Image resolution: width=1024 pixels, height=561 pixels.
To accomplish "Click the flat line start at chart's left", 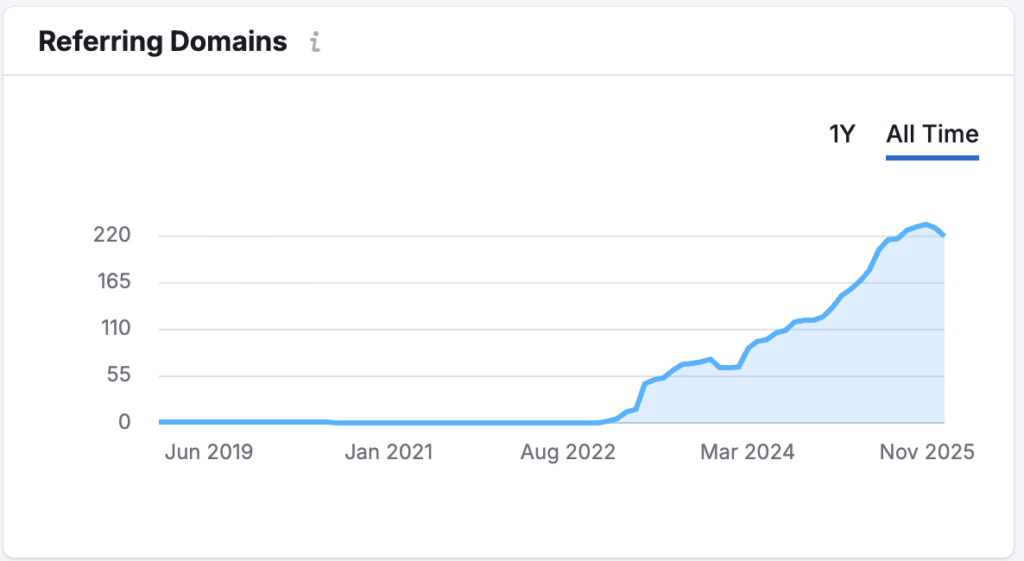I will (x=162, y=422).
